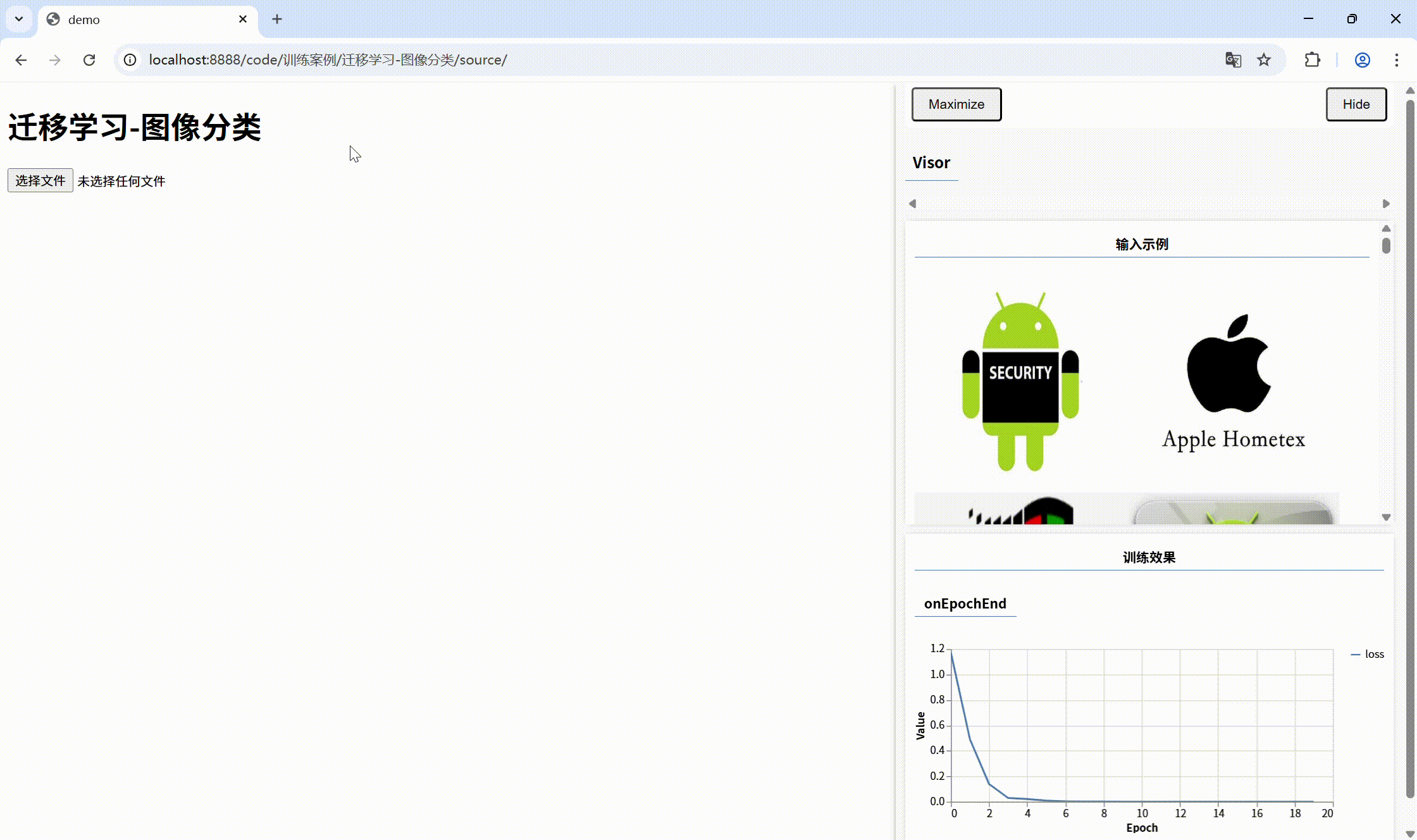Maximize the visor panel

tap(956, 104)
